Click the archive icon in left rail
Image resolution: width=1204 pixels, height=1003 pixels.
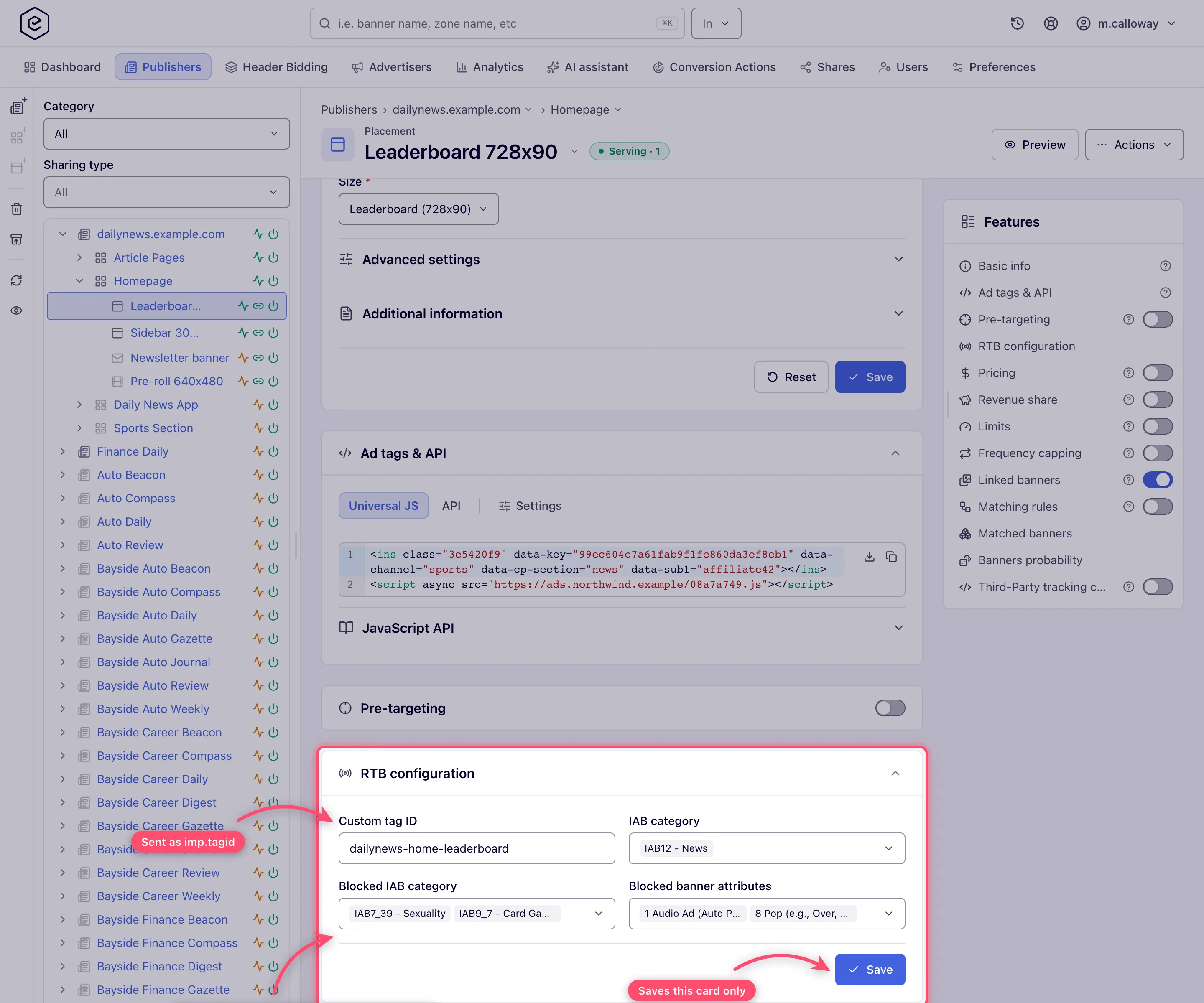[17, 239]
